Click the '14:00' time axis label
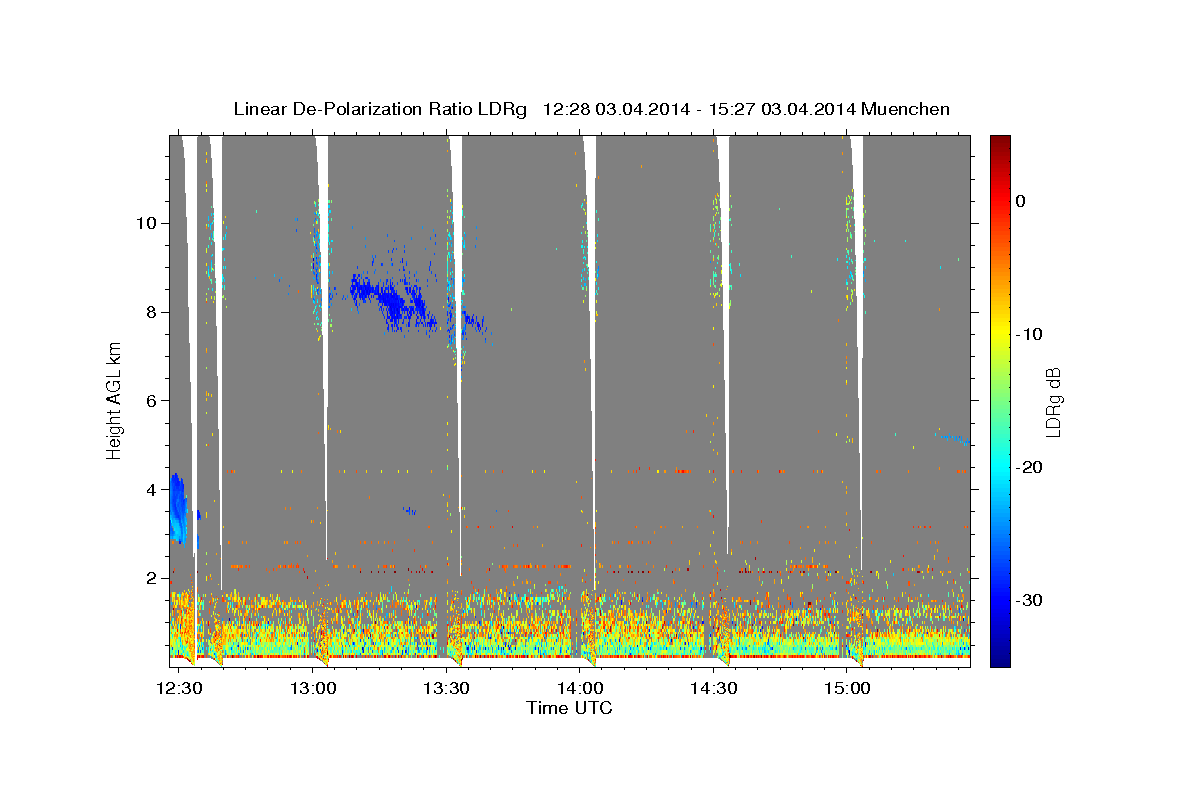 pos(580,688)
